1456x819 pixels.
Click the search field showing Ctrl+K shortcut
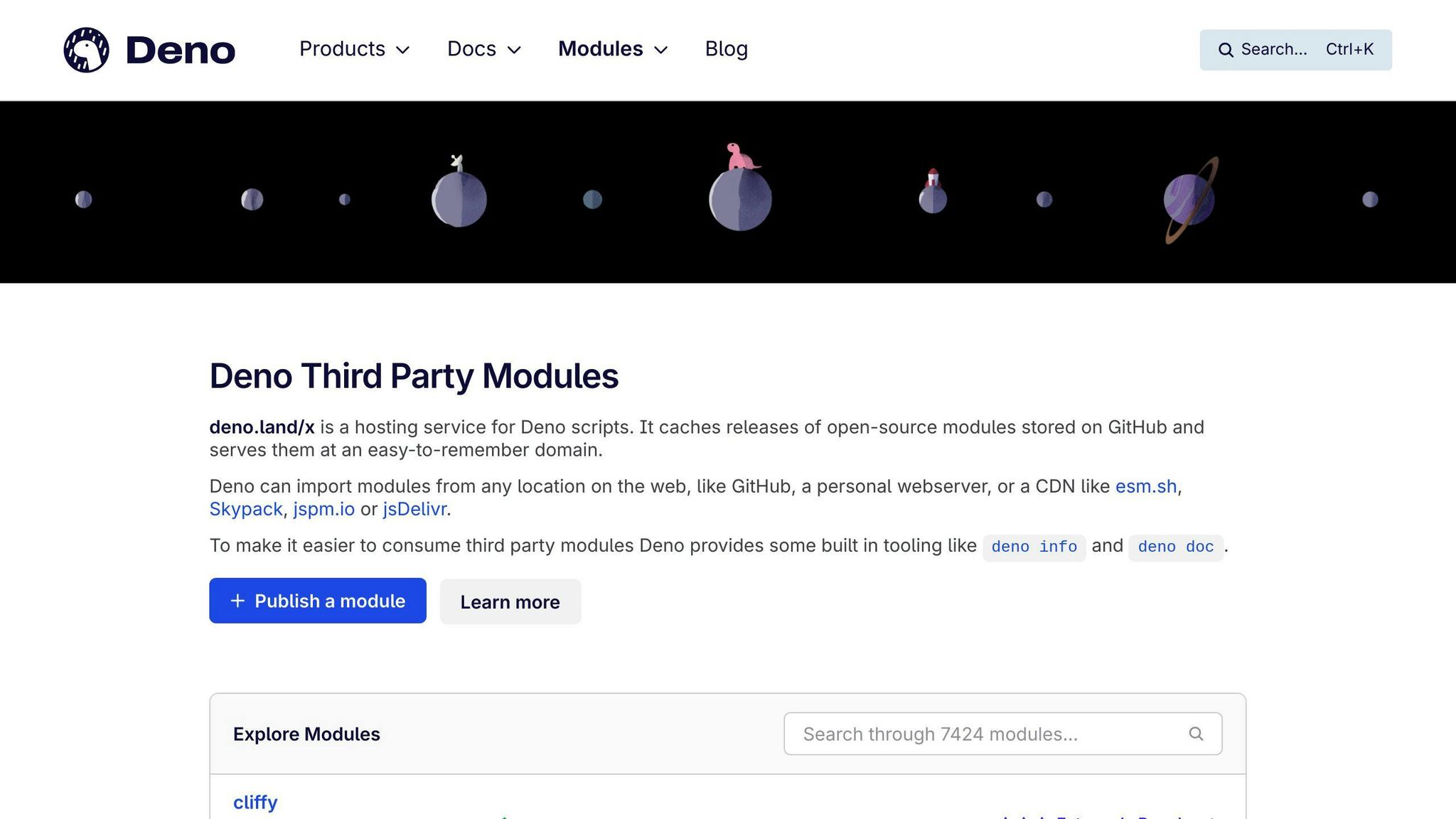tap(1295, 50)
